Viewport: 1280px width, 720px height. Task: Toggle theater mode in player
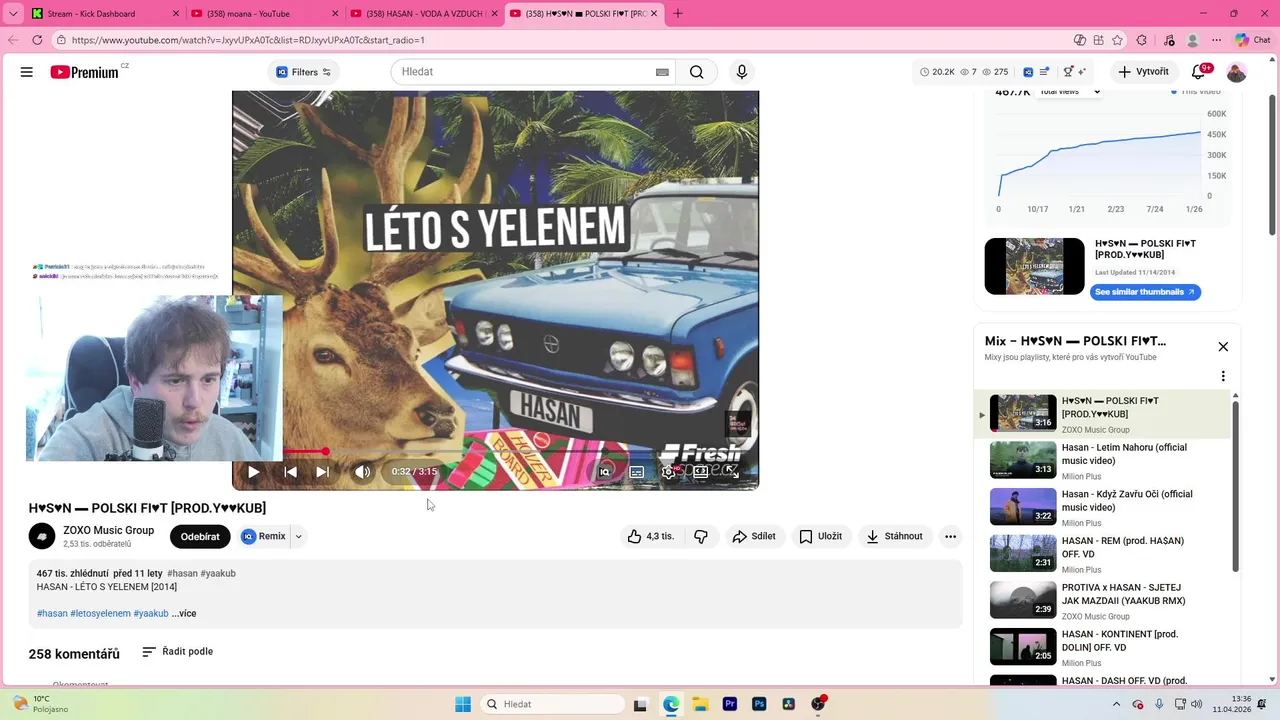click(x=701, y=472)
